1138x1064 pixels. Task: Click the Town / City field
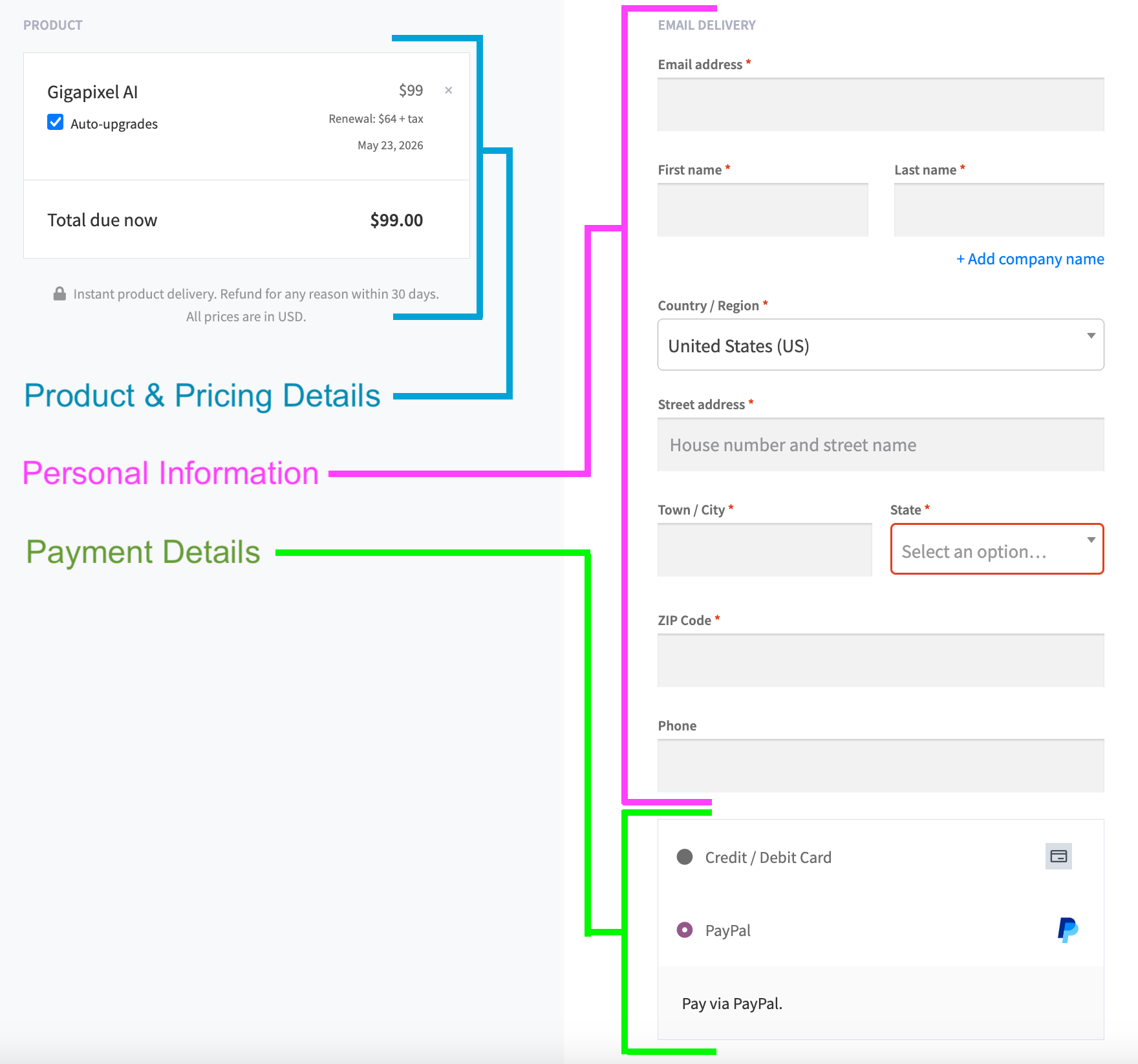(765, 550)
